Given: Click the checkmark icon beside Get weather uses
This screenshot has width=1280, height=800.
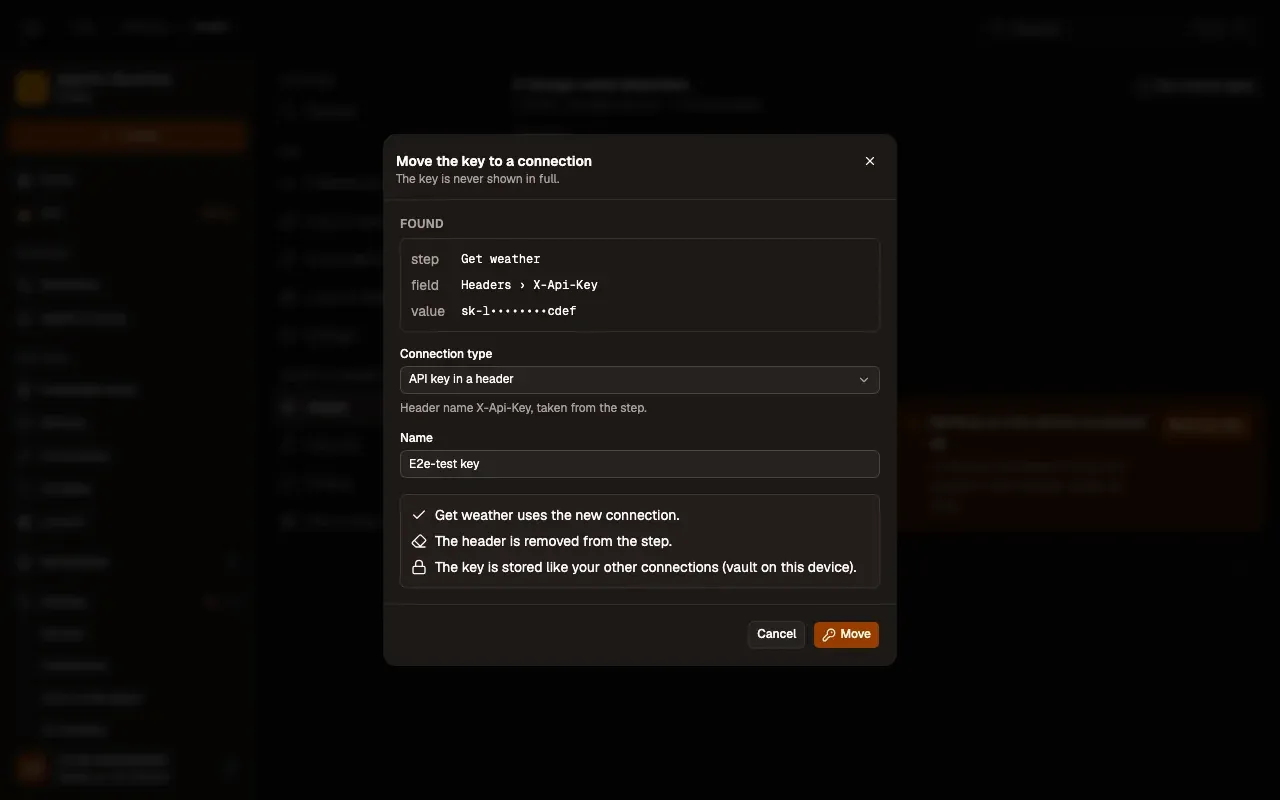Looking at the screenshot, I should (419, 515).
